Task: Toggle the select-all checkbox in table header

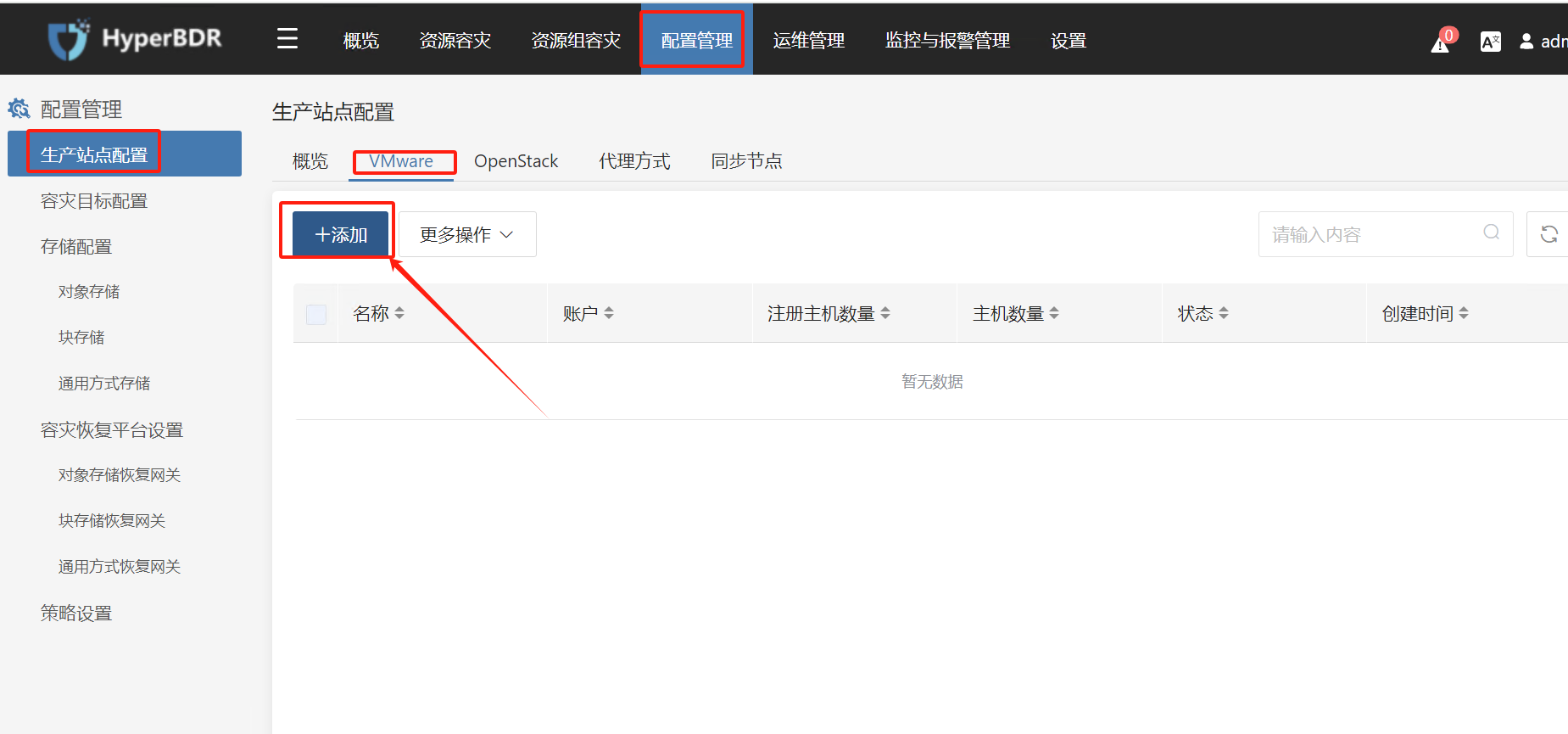Action: coord(316,315)
